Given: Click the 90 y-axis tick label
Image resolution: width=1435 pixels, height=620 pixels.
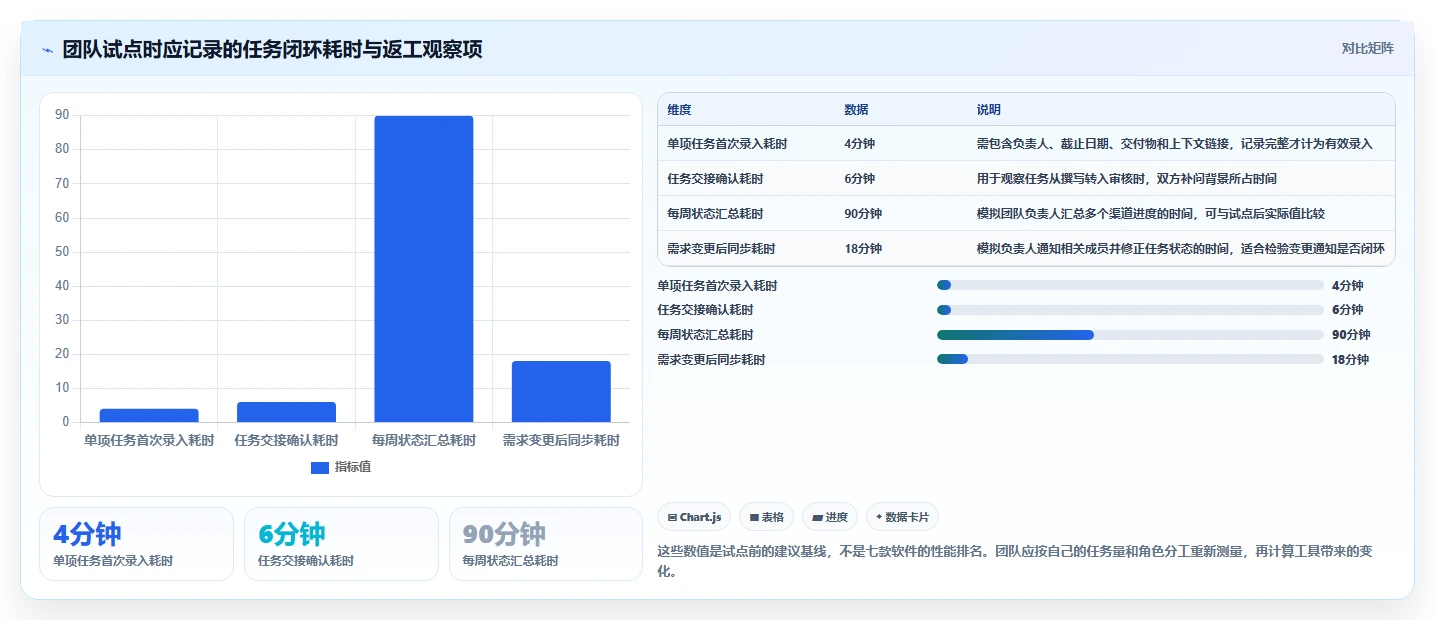Looking at the screenshot, I should pyautogui.click(x=62, y=115).
